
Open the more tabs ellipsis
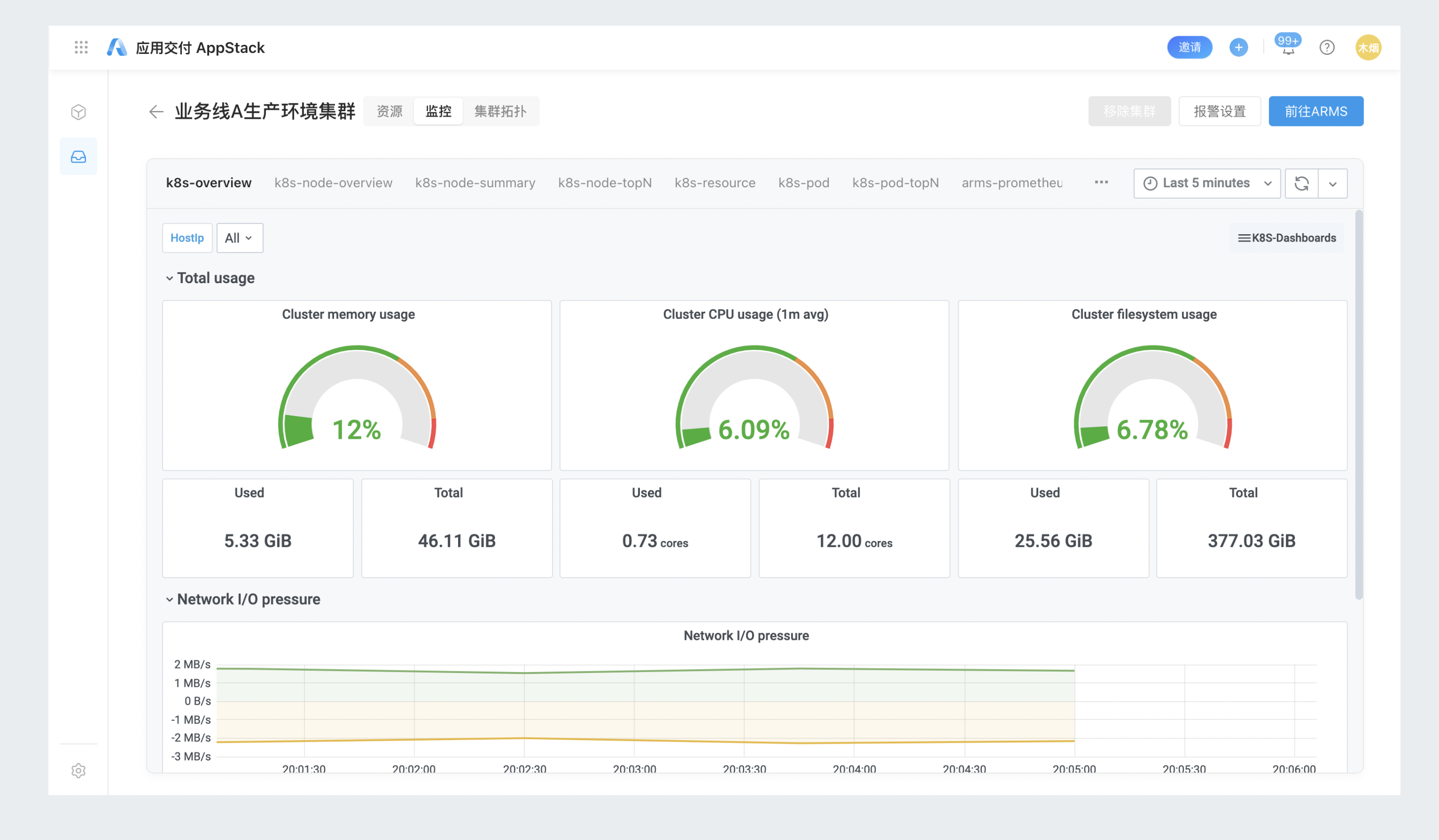click(x=1101, y=182)
